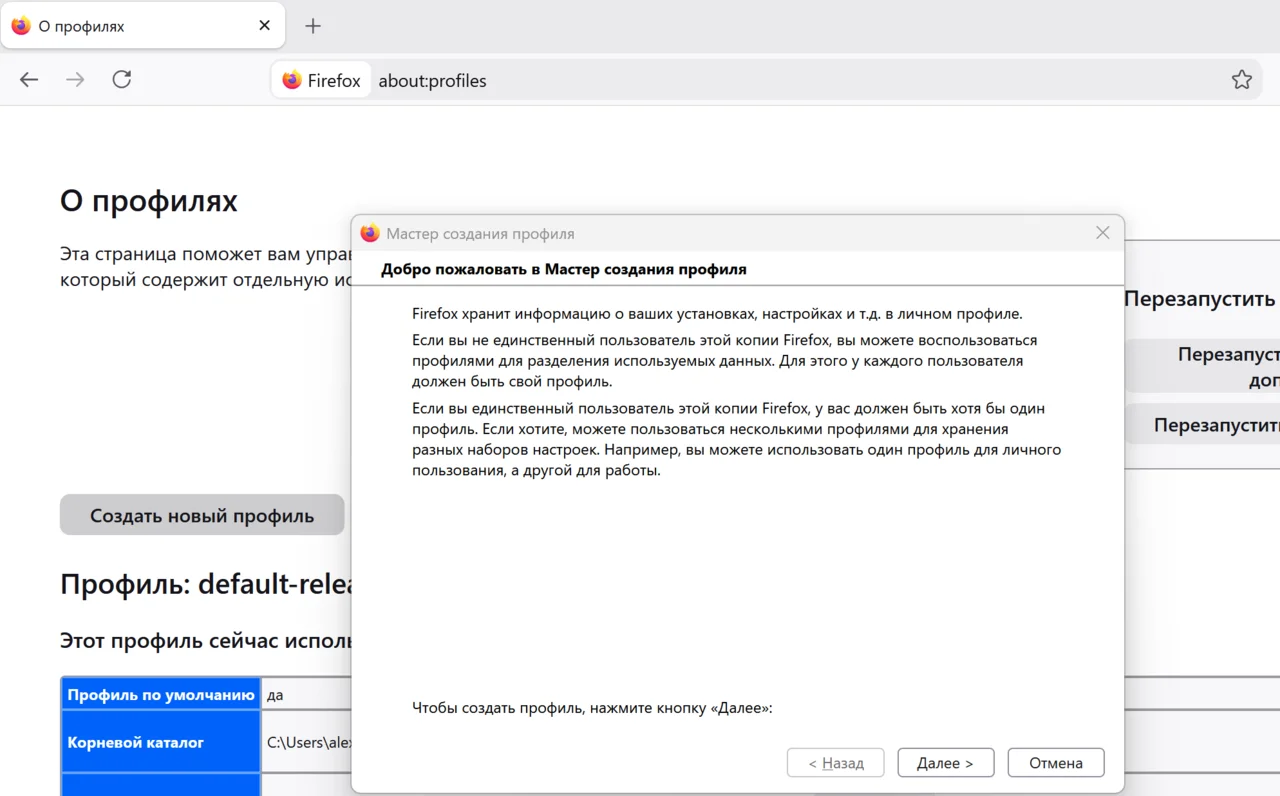Viewport: 1280px width, 796px height.
Task: Click the wizard heading "Добро пожаловать в Мастер создания профиля"
Action: tap(564, 269)
